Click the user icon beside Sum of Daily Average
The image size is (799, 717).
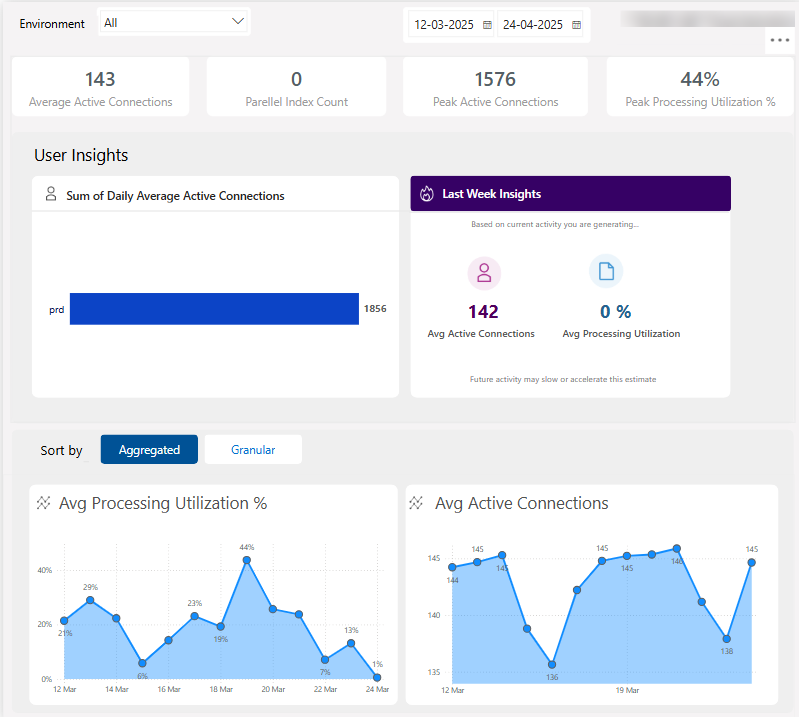(51, 194)
